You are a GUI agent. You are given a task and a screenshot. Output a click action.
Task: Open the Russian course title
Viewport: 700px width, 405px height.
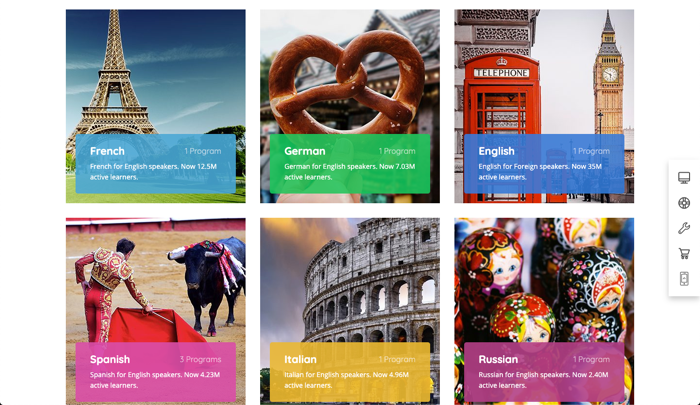coord(498,359)
